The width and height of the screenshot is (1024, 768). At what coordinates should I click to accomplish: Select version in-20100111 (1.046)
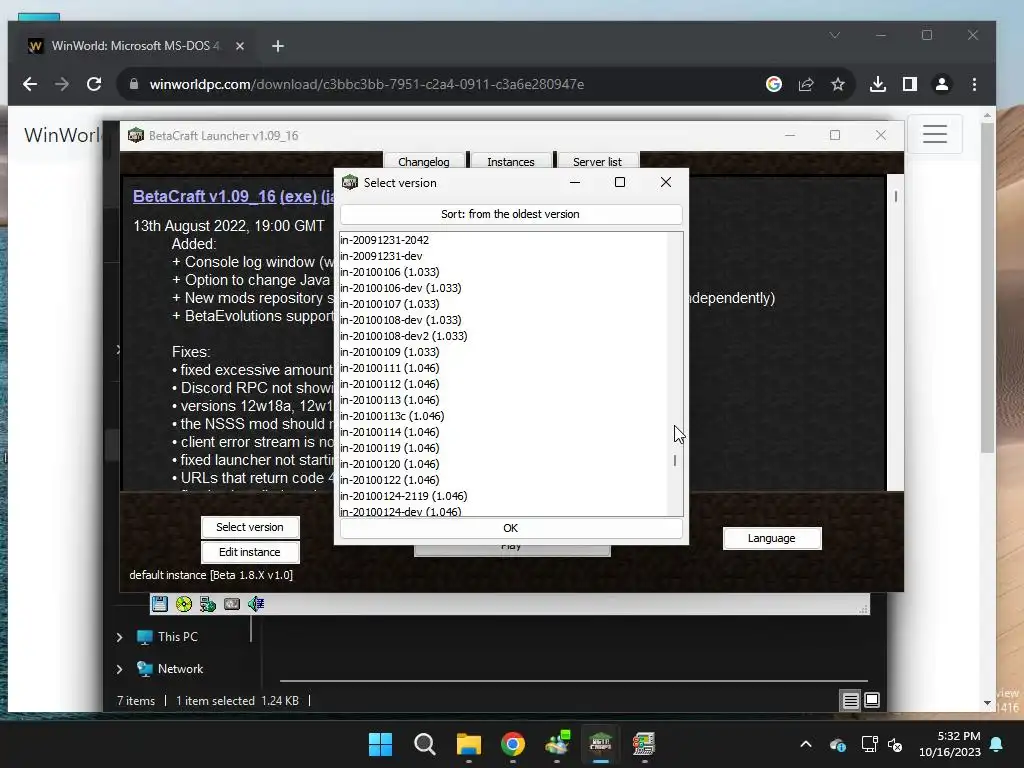(503, 368)
